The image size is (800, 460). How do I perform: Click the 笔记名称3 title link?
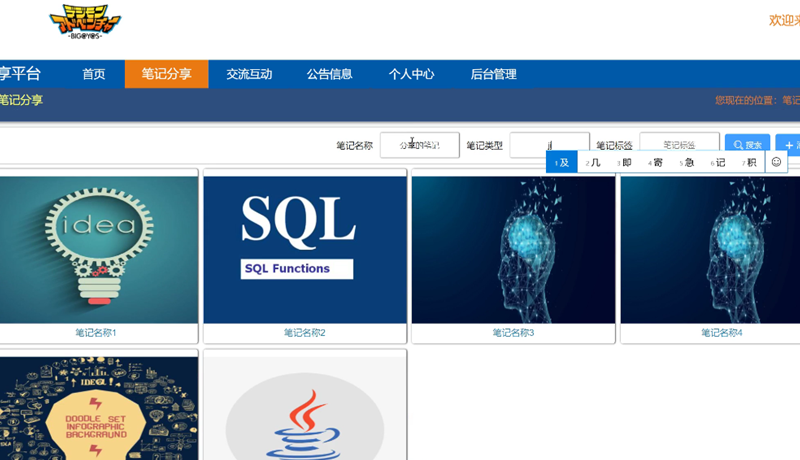[513, 333]
